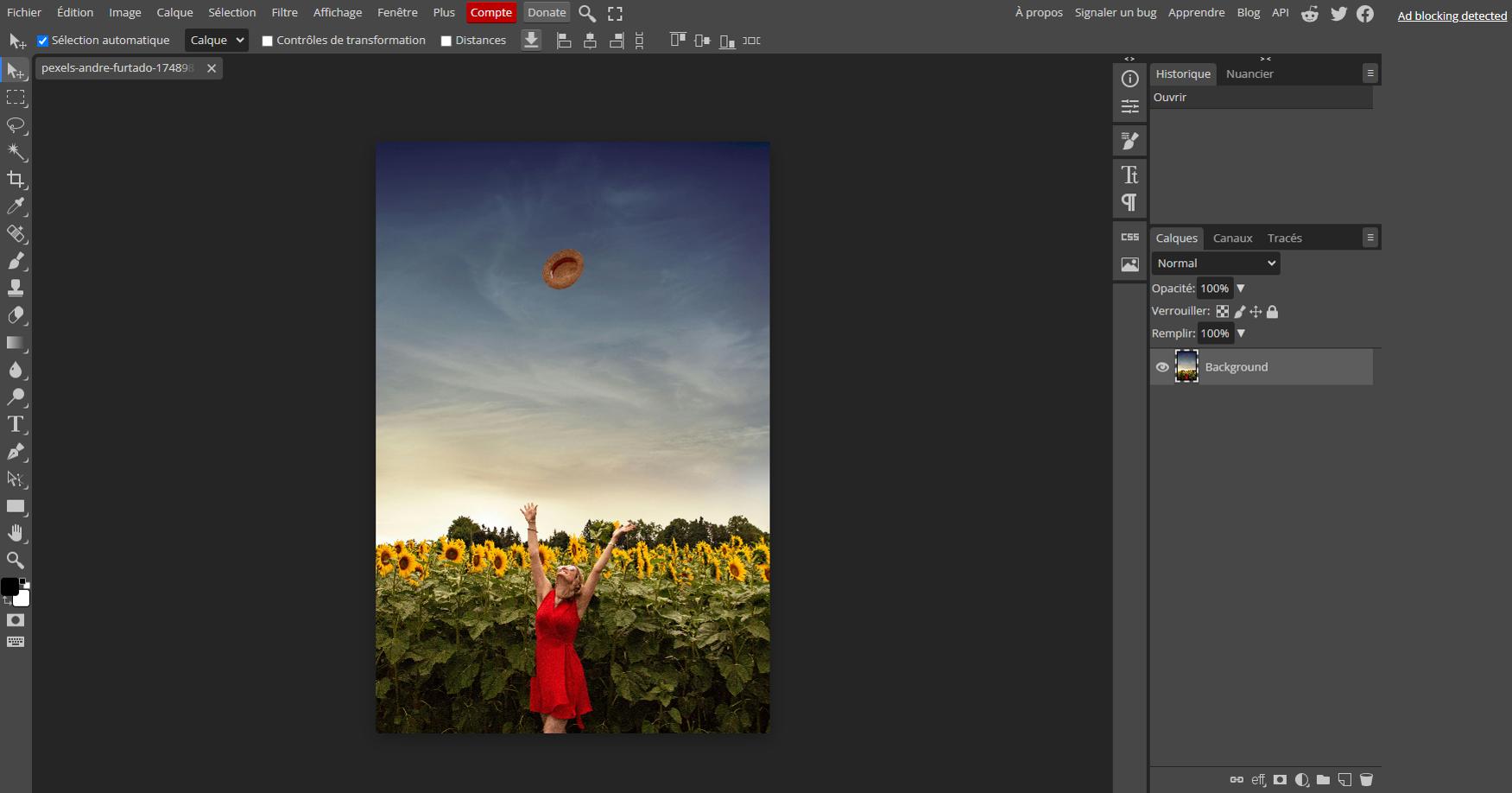Select the Type text tool

click(x=16, y=424)
